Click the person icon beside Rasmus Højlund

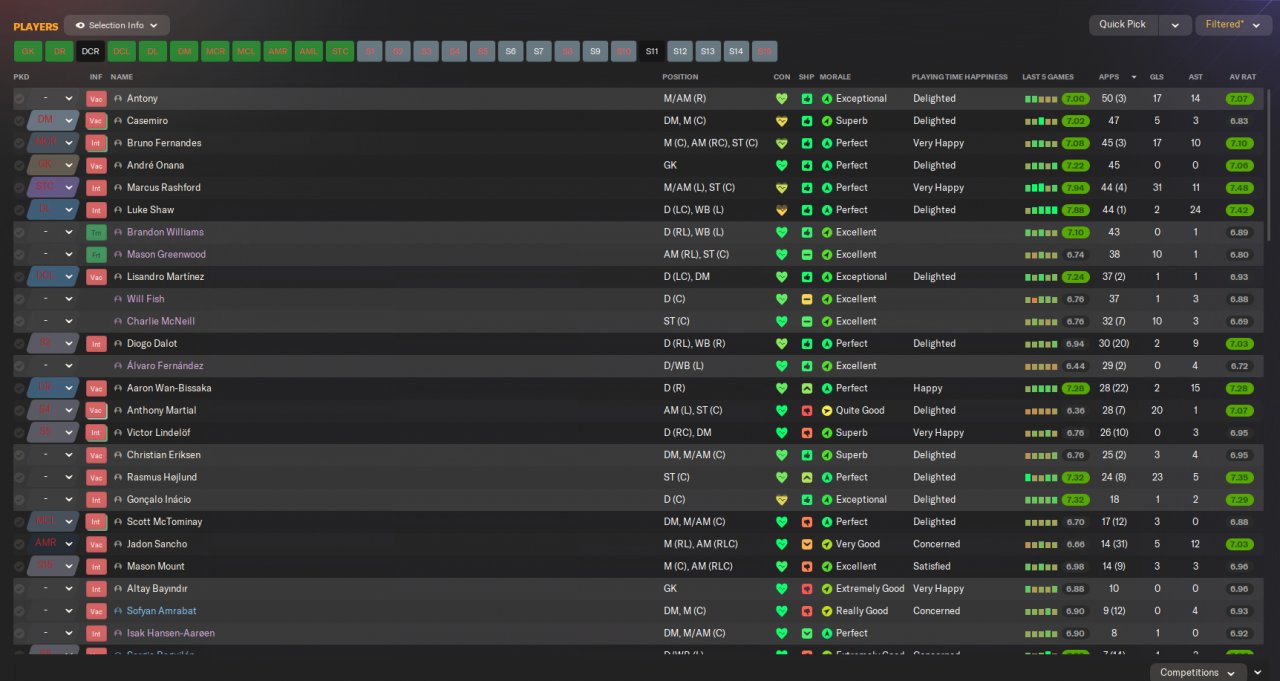click(118, 477)
